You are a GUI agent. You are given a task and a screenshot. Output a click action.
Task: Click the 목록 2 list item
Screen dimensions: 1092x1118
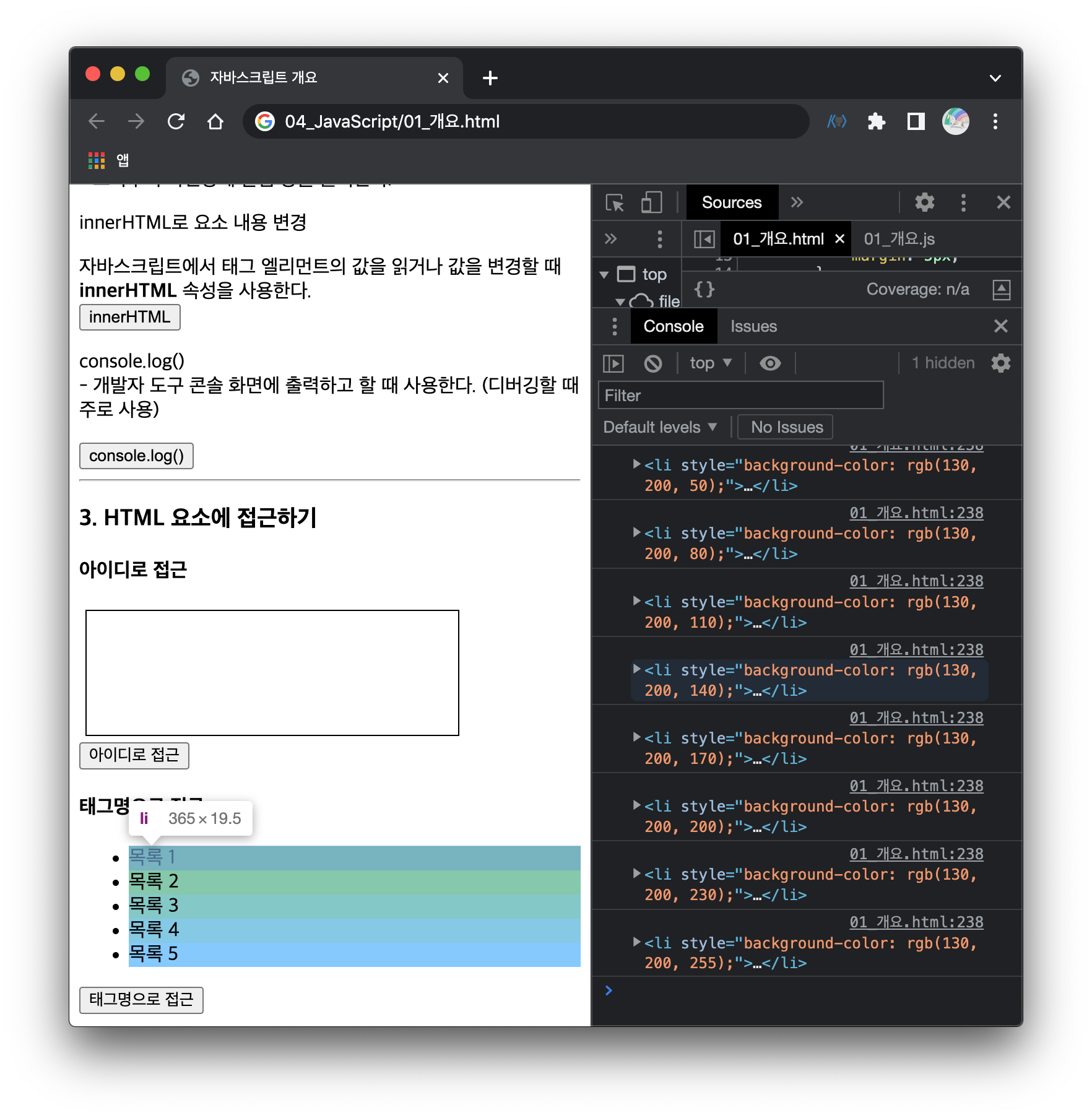pyautogui.click(x=354, y=882)
